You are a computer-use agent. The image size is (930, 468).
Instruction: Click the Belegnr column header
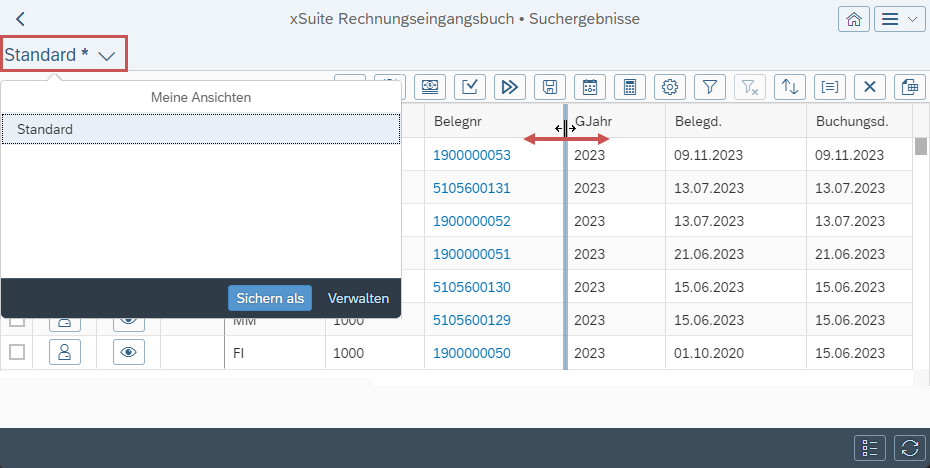click(x=494, y=122)
